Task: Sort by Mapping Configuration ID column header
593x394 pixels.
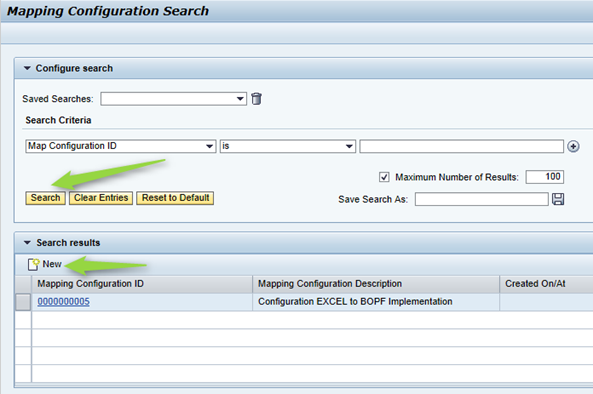Action: coord(142,284)
